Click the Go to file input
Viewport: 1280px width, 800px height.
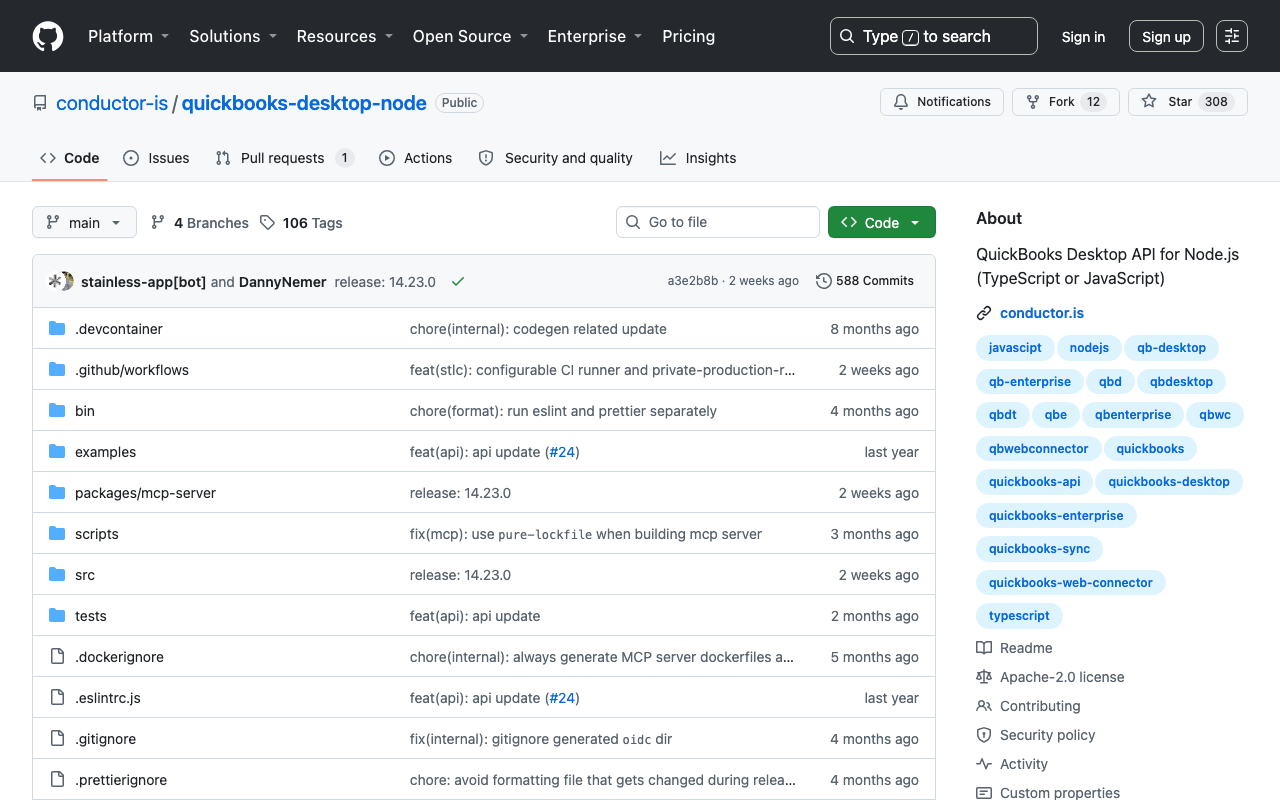(718, 222)
